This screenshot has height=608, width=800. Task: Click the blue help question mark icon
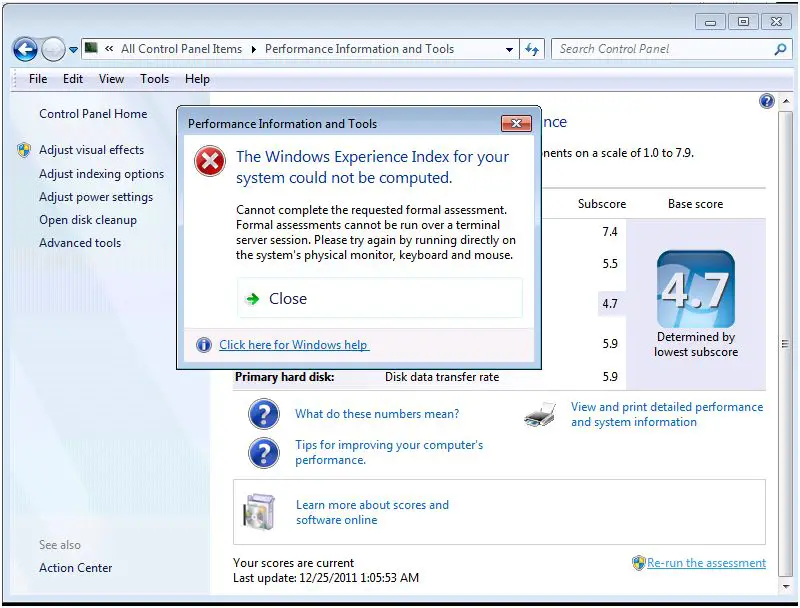(x=767, y=101)
